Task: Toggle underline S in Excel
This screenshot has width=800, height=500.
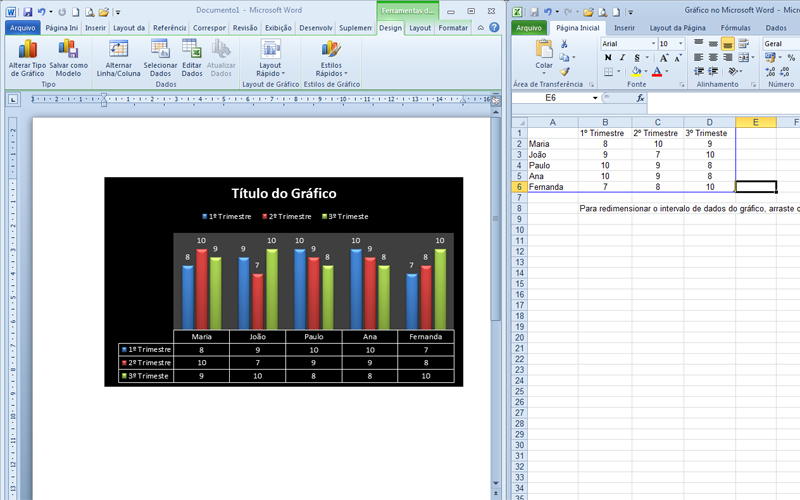Action: coord(637,58)
